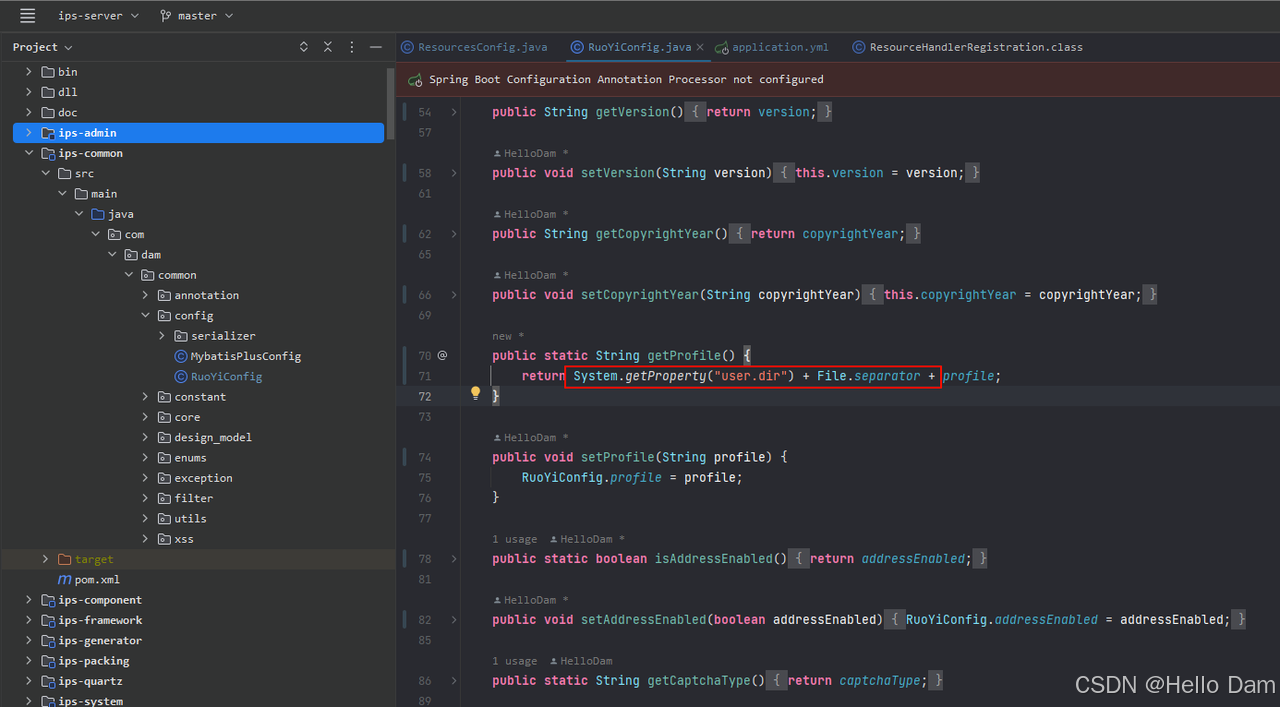Expand the serializer package
Image resolution: width=1280 pixels, height=707 pixels.
pyautogui.click(x=162, y=336)
